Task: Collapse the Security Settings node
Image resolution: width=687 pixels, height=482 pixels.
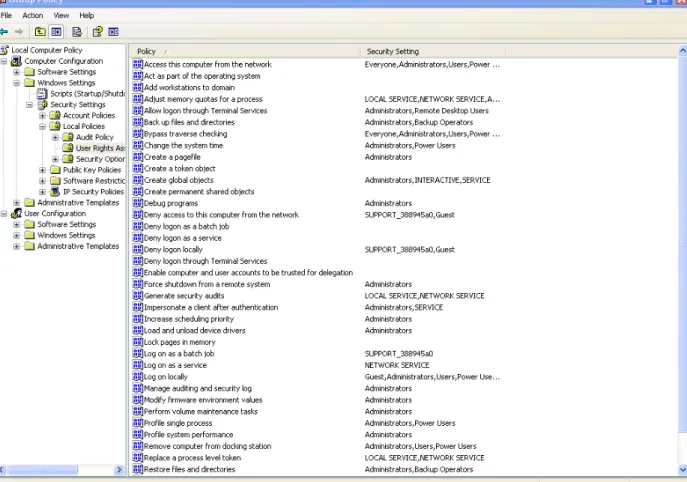Action: tap(29, 105)
